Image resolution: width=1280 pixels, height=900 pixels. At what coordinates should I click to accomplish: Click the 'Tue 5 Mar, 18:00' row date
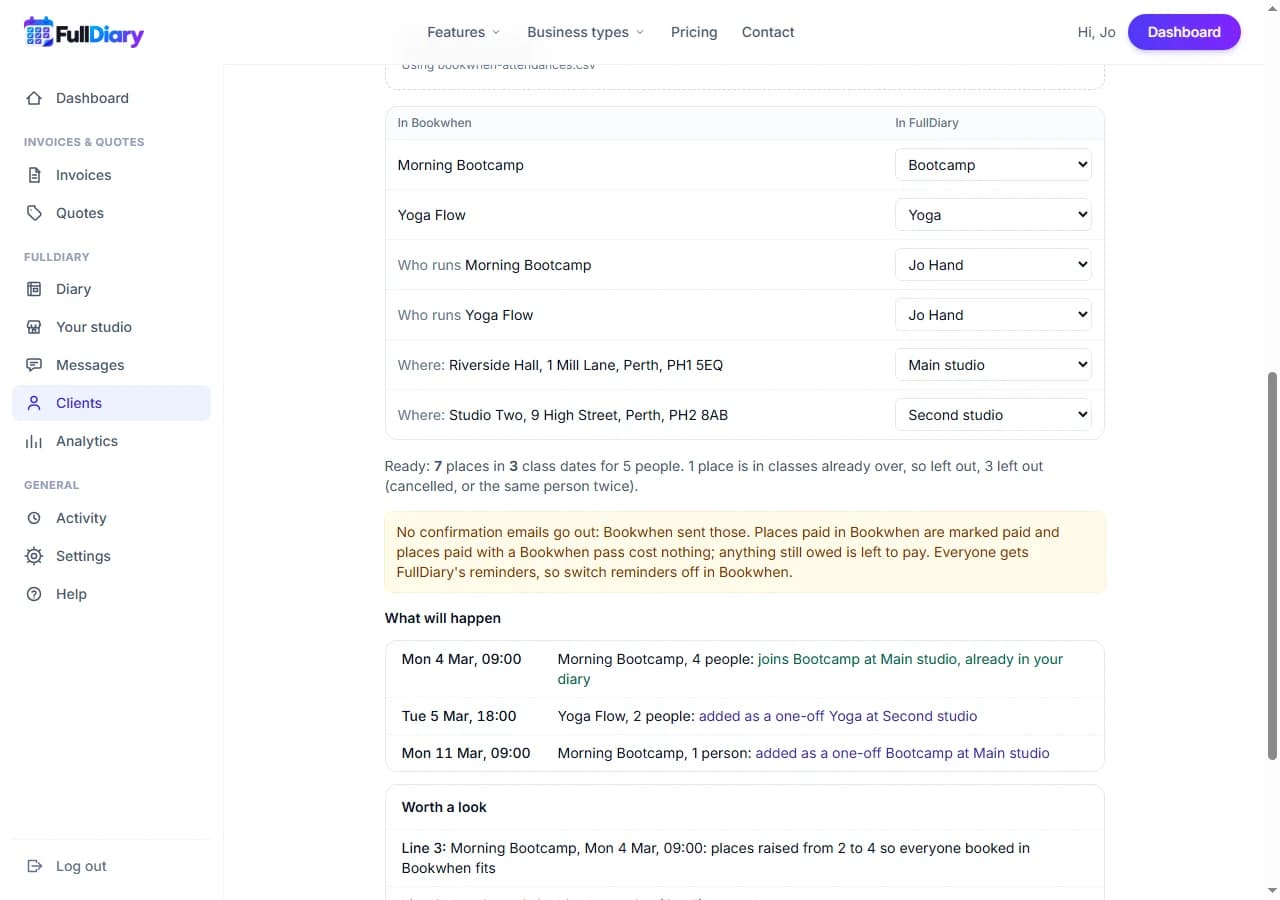pos(459,716)
